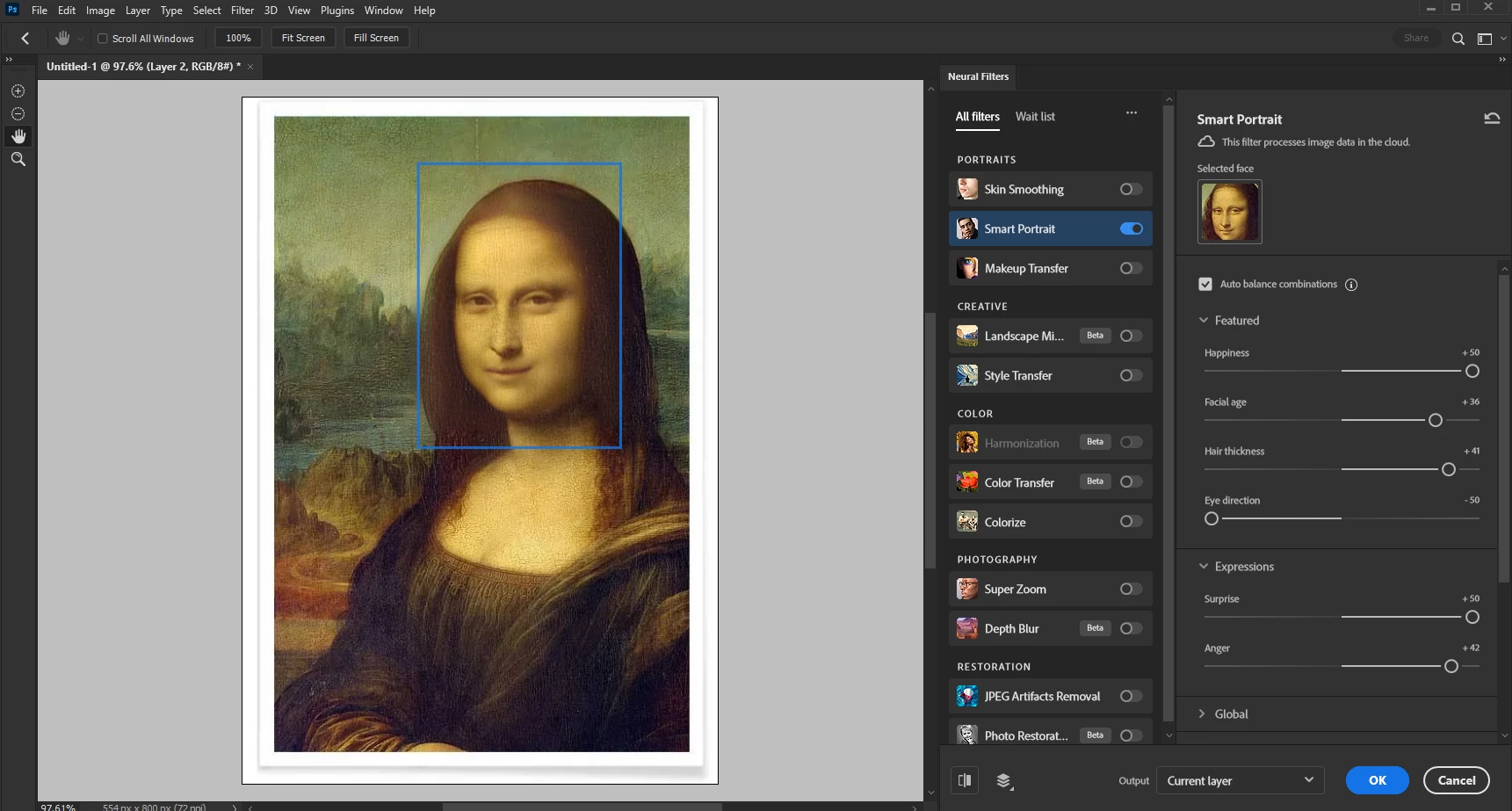Viewport: 1512px width, 811px height.
Task: Reset Smart Portrait parameters with undo icon
Action: [1492, 119]
